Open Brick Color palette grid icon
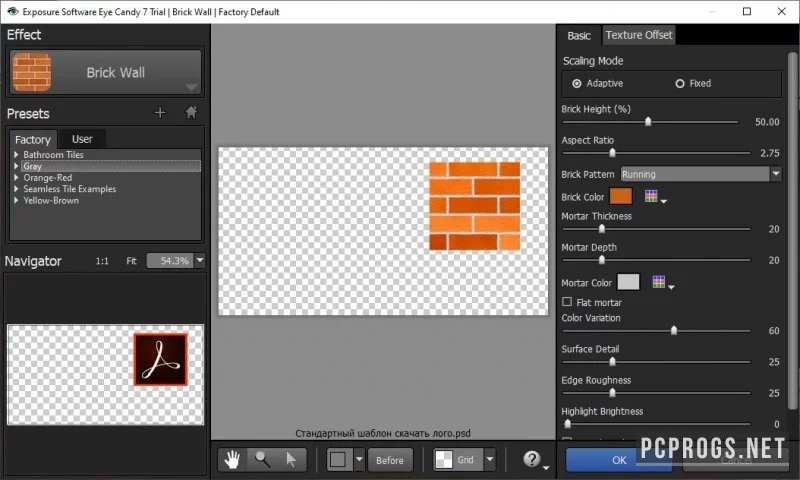The width and height of the screenshot is (800, 480). [x=651, y=196]
